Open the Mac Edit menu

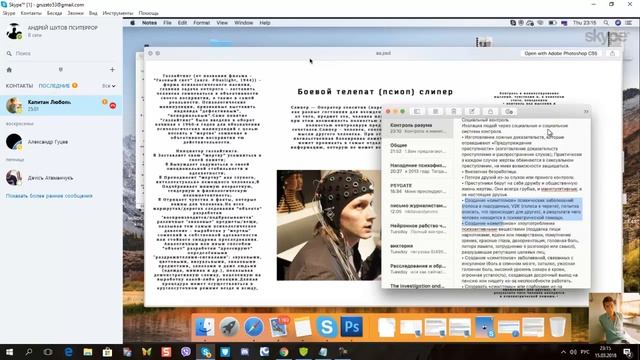coord(182,23)
